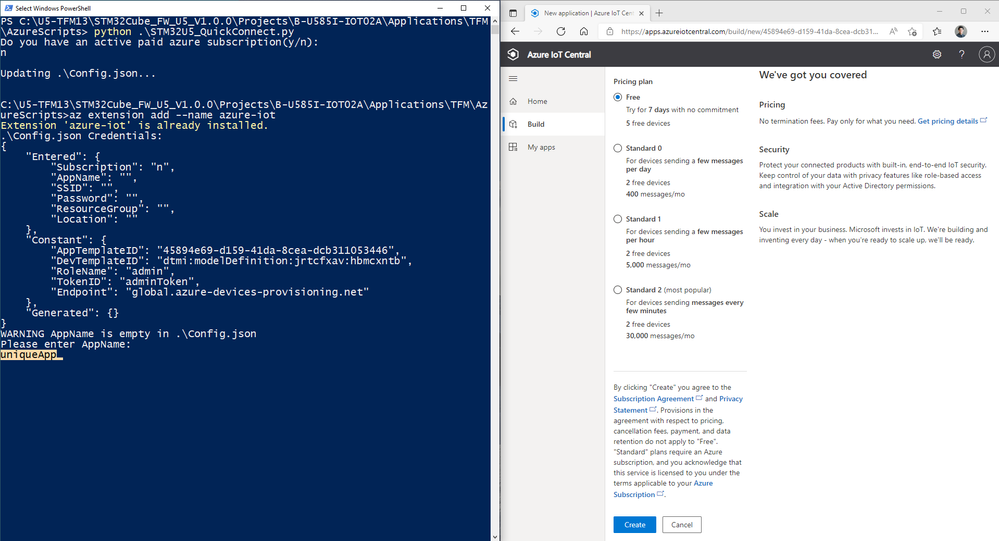Go back with the browser back arrow
The height and width of the screenshot is (541, 999).
515,31
